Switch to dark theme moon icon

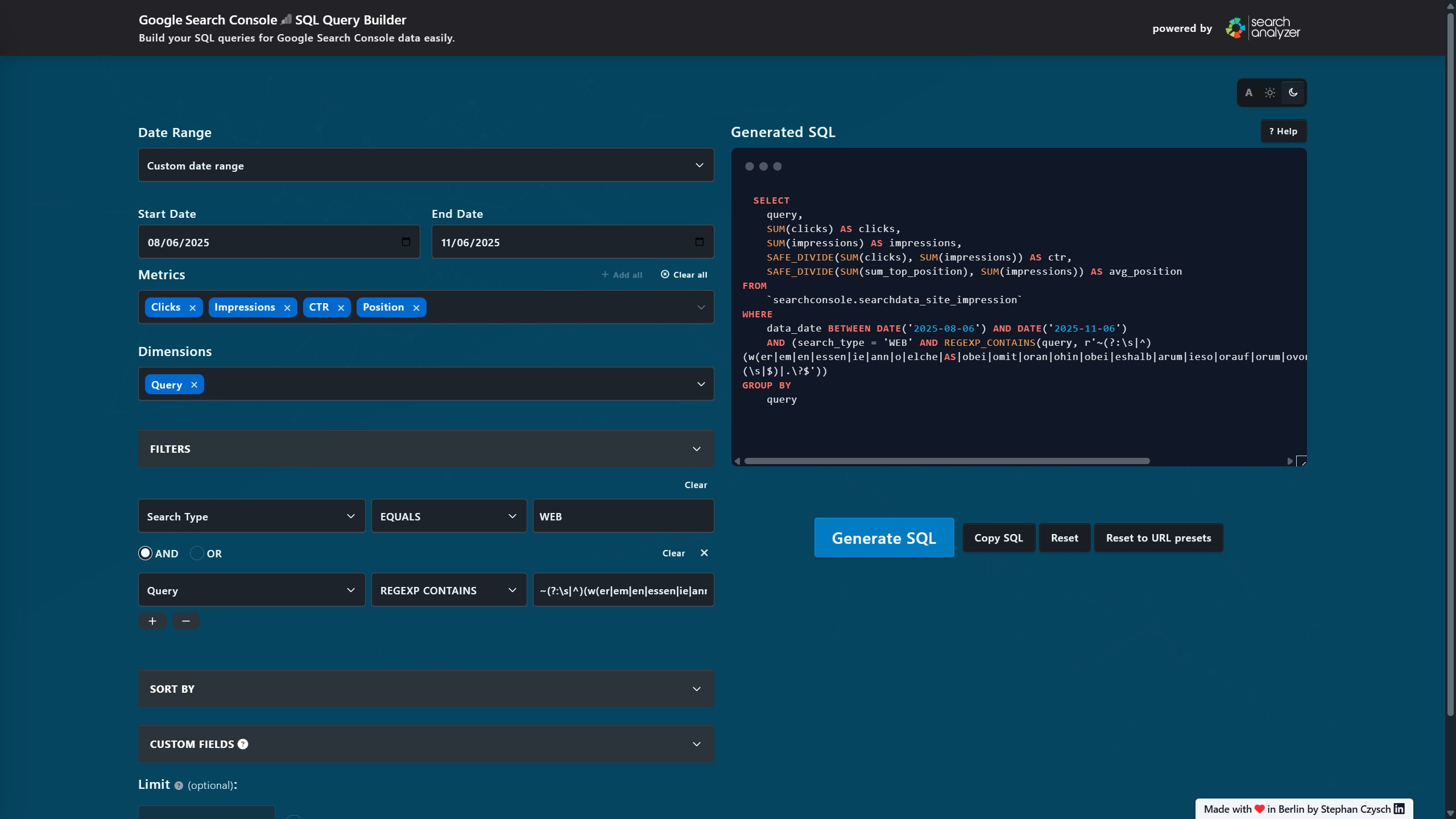coord(1293,93)
